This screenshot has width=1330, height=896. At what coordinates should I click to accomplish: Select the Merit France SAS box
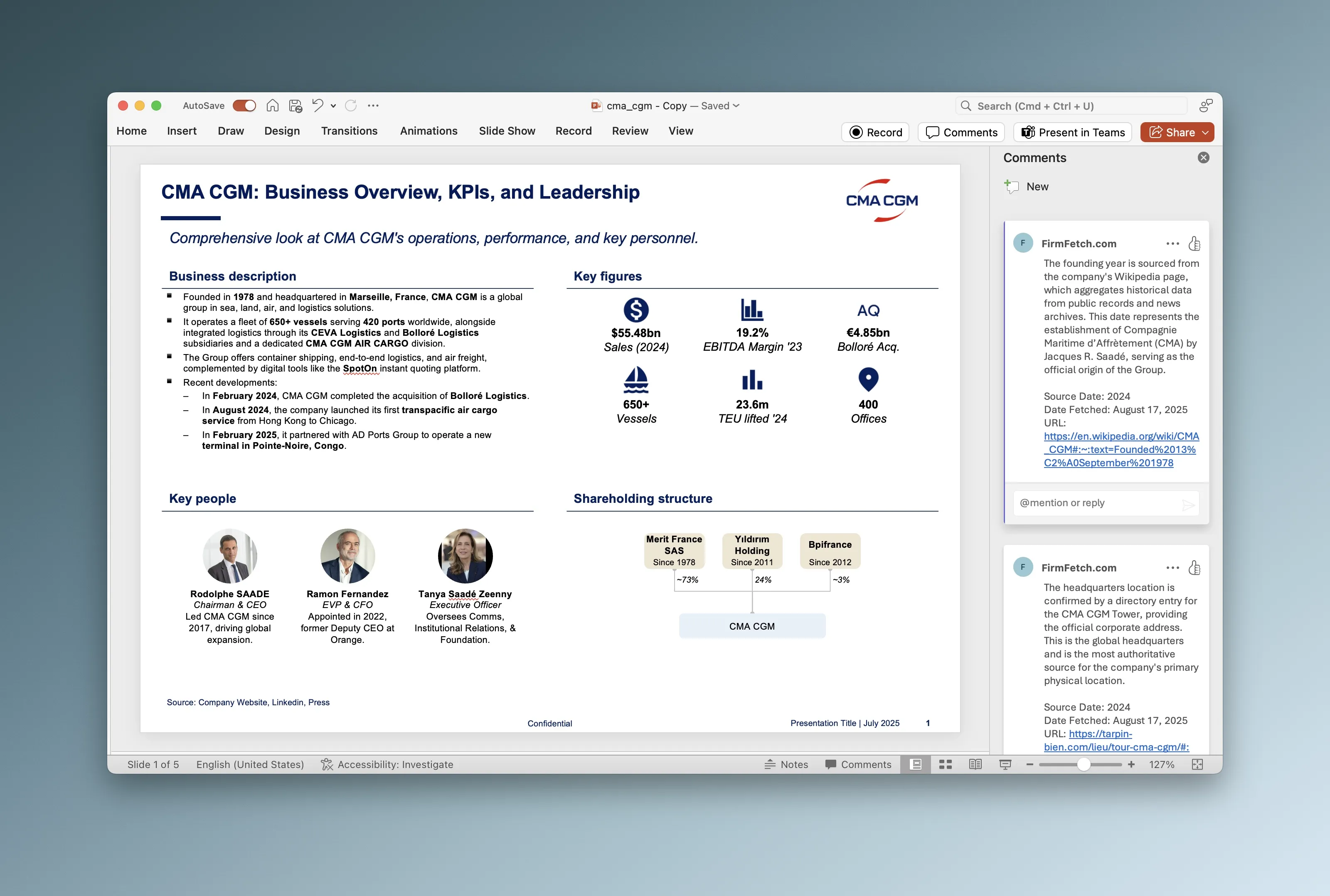[674, 551]
